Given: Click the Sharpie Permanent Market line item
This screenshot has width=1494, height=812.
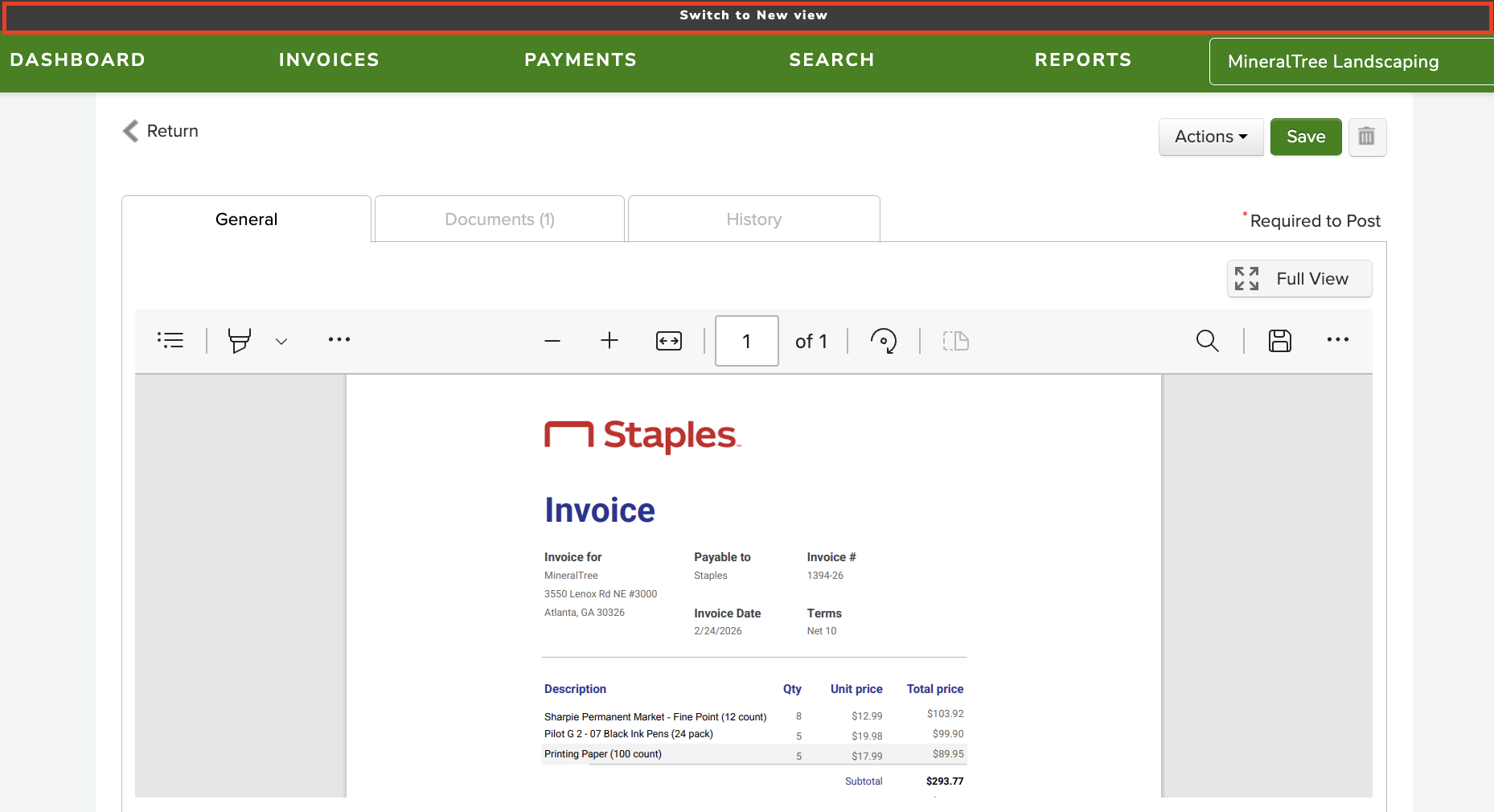Looking at the screenshot, I should coord(655,717).
